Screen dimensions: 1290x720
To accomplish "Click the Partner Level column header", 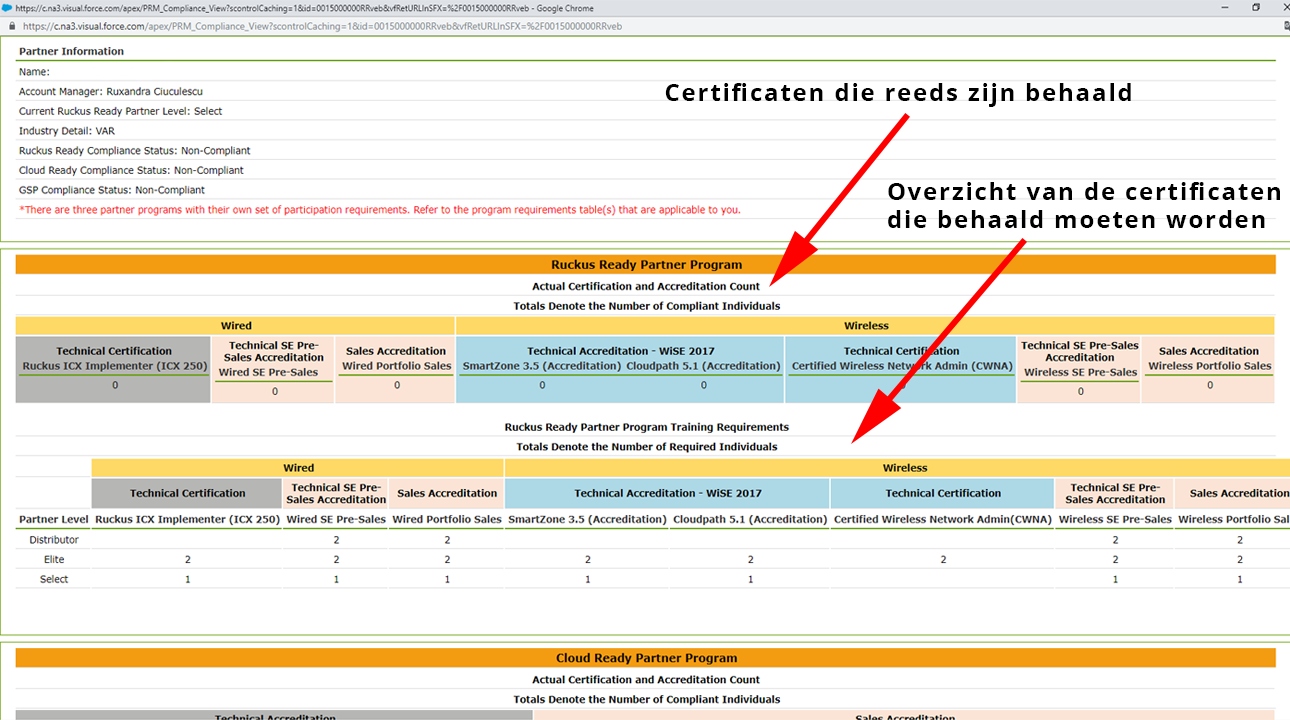I will pyautogui.click(x=54, y=519).
